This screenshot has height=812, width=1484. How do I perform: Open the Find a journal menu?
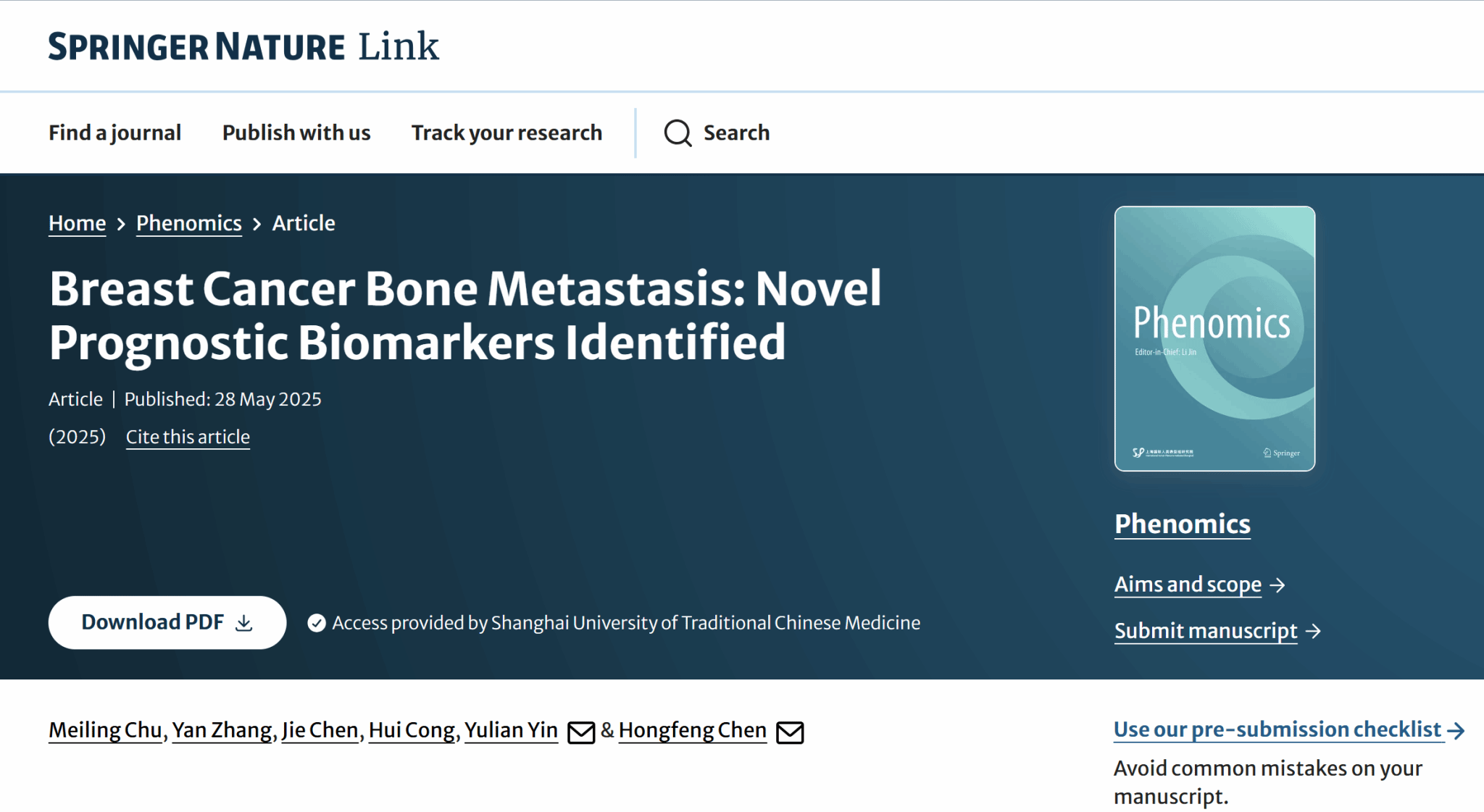[x=114, y=133]
